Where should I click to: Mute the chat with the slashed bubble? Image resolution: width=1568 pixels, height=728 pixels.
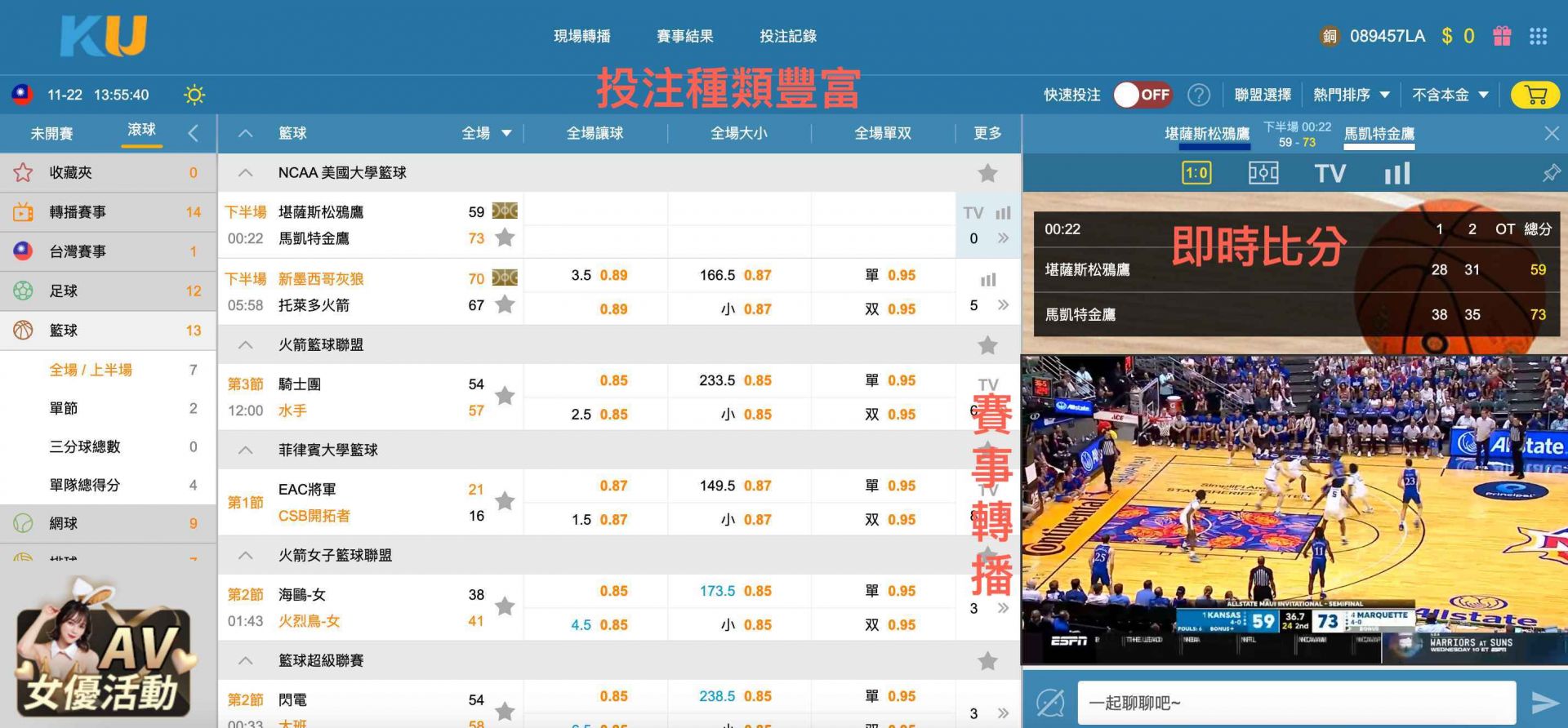click(1050, 703)
